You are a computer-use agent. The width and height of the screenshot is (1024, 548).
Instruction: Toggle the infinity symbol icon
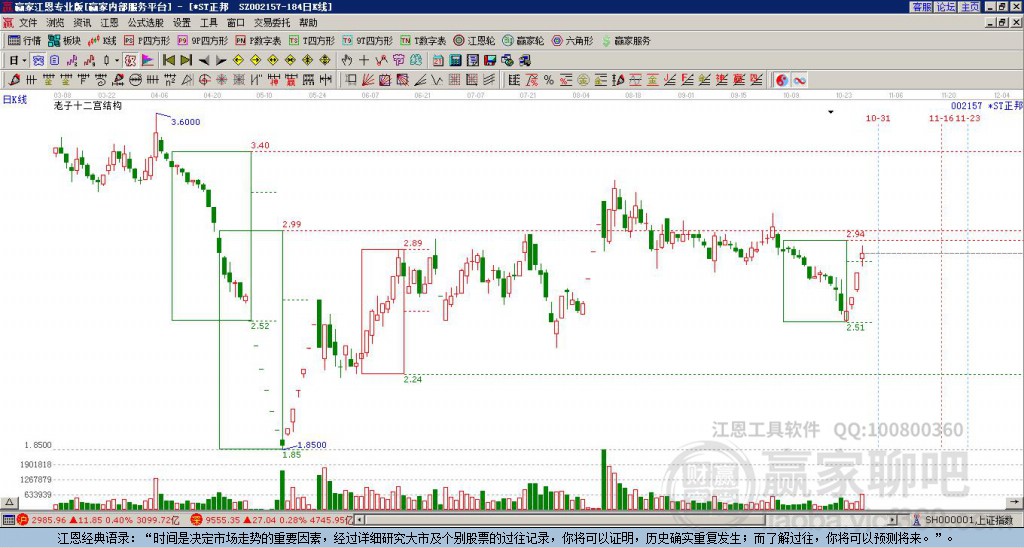(799, 80)
